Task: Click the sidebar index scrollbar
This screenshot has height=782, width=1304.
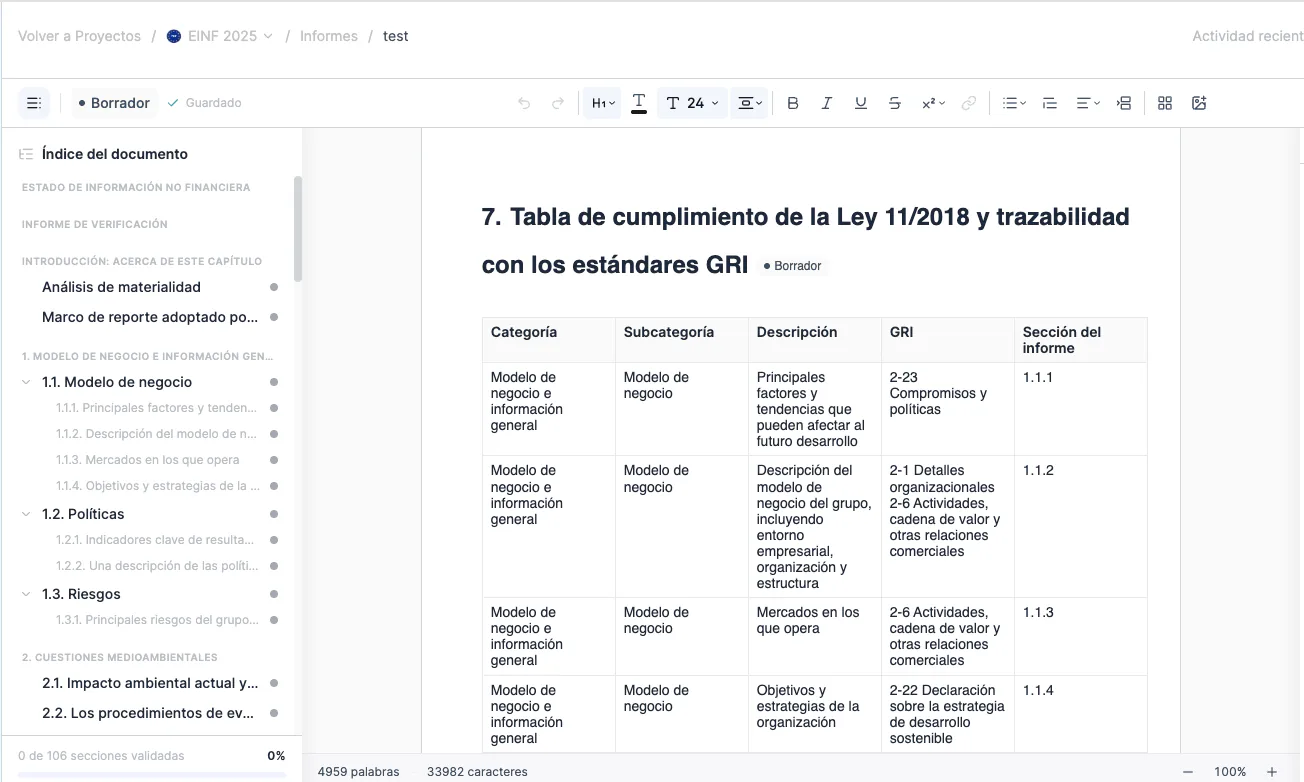Action: pyautogui.click(x=297, y=230)
